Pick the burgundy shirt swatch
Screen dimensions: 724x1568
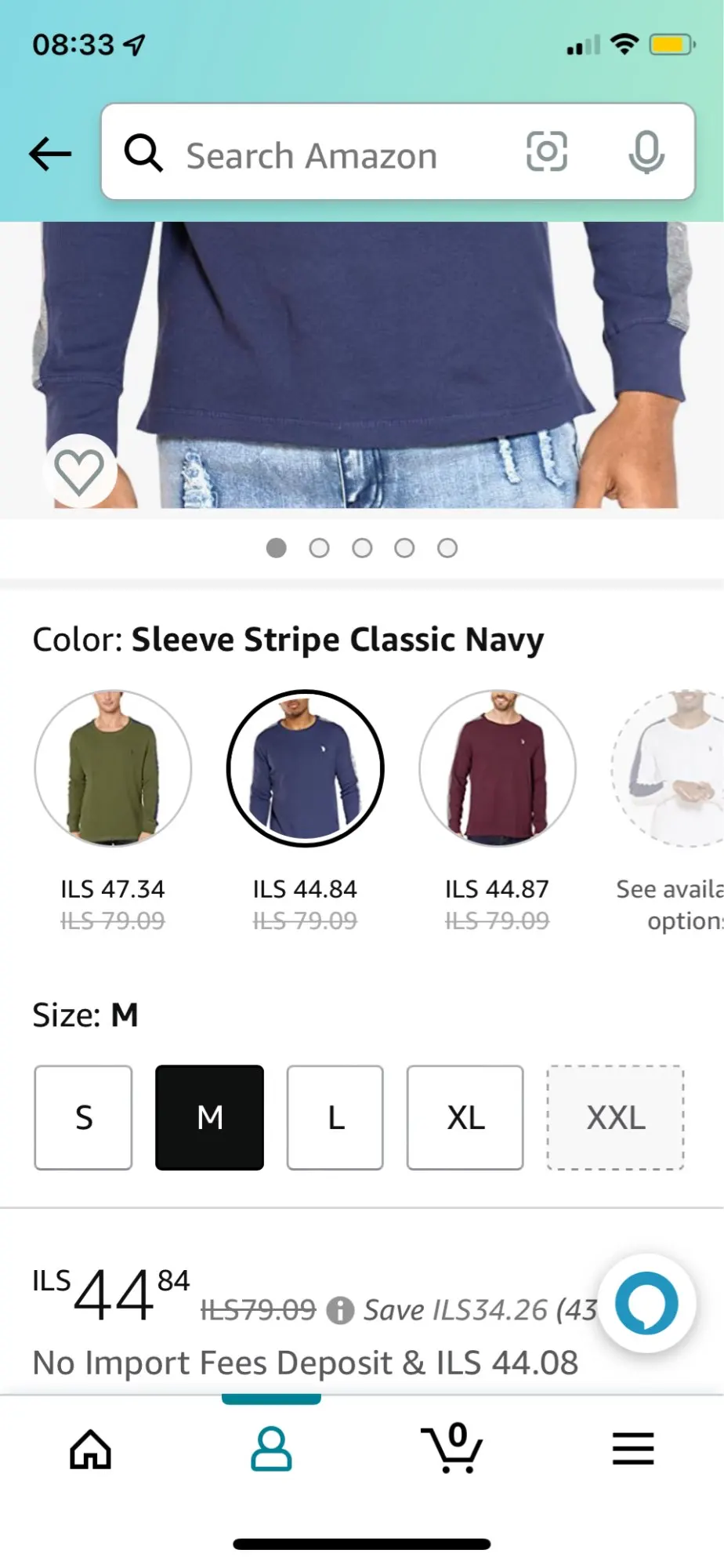[x=498, y=768]
